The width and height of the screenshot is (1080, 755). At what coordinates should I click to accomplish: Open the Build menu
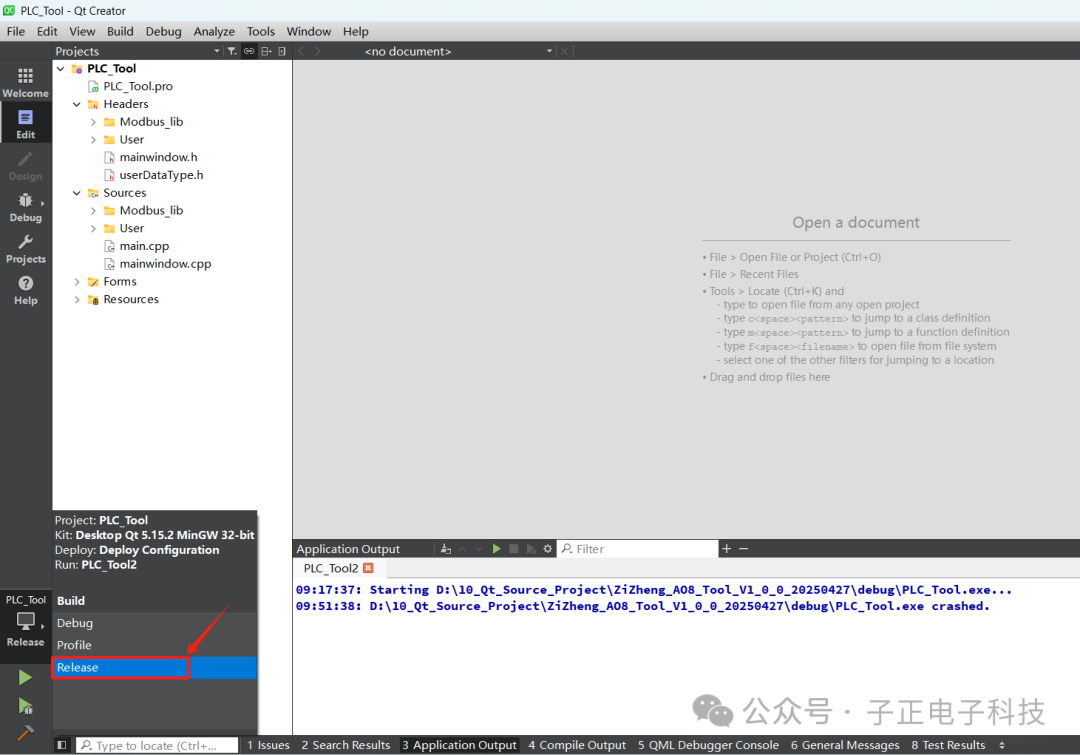120,31
